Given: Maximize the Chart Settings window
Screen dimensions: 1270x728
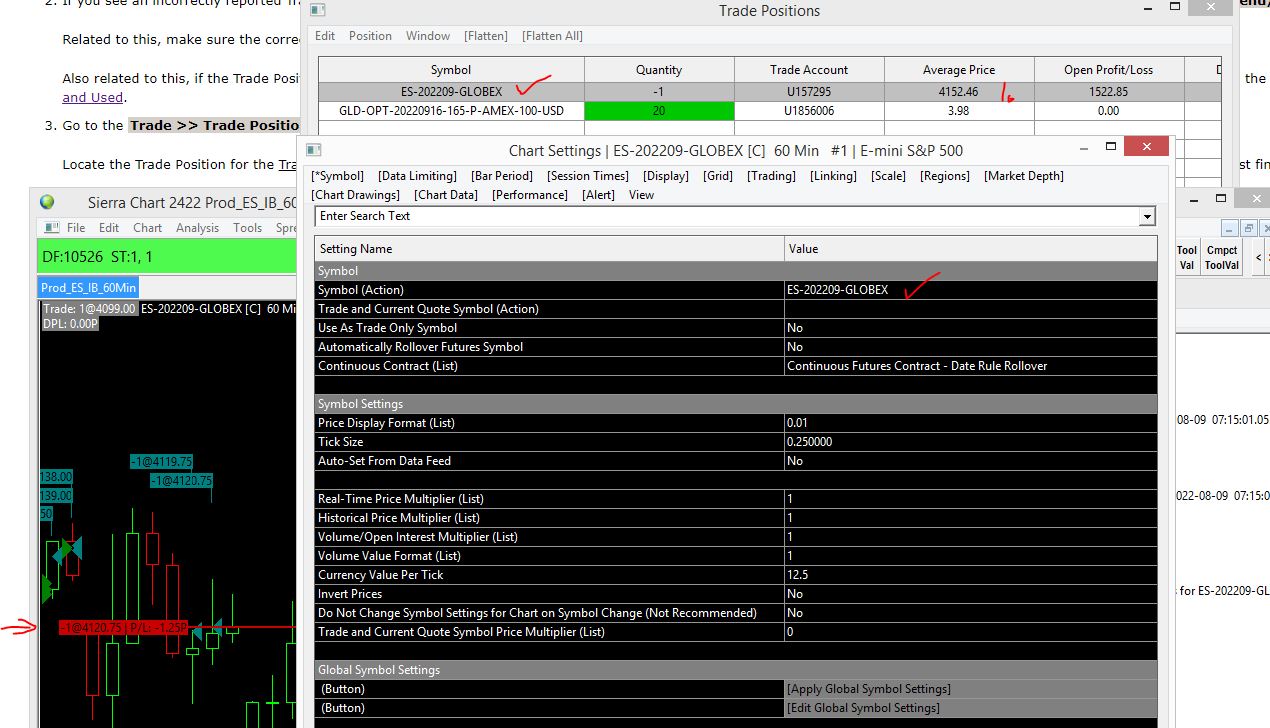Looking at the screenshot, I should click(x=1110, y=147).
